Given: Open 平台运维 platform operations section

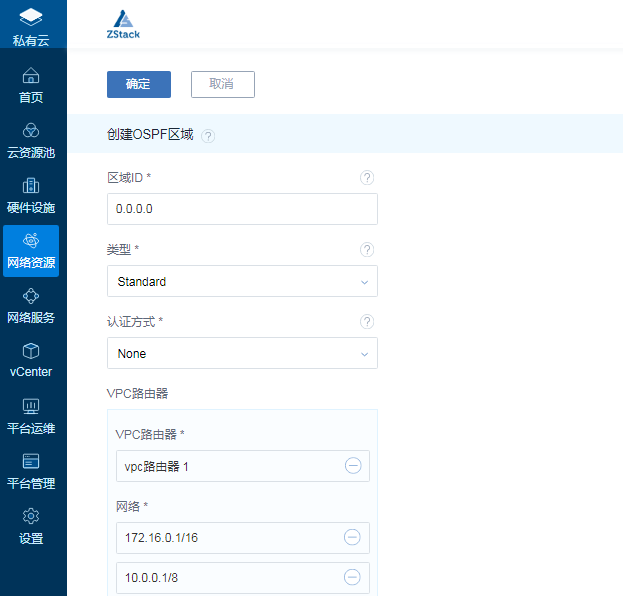Looking at the screenshot, I should pyautogui.click(x=31, y=416).
